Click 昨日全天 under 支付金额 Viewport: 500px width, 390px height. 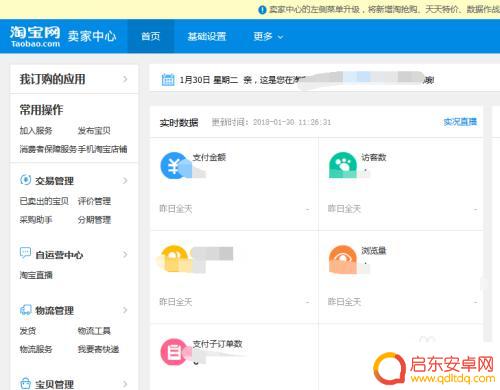click(x=176, y=209)
